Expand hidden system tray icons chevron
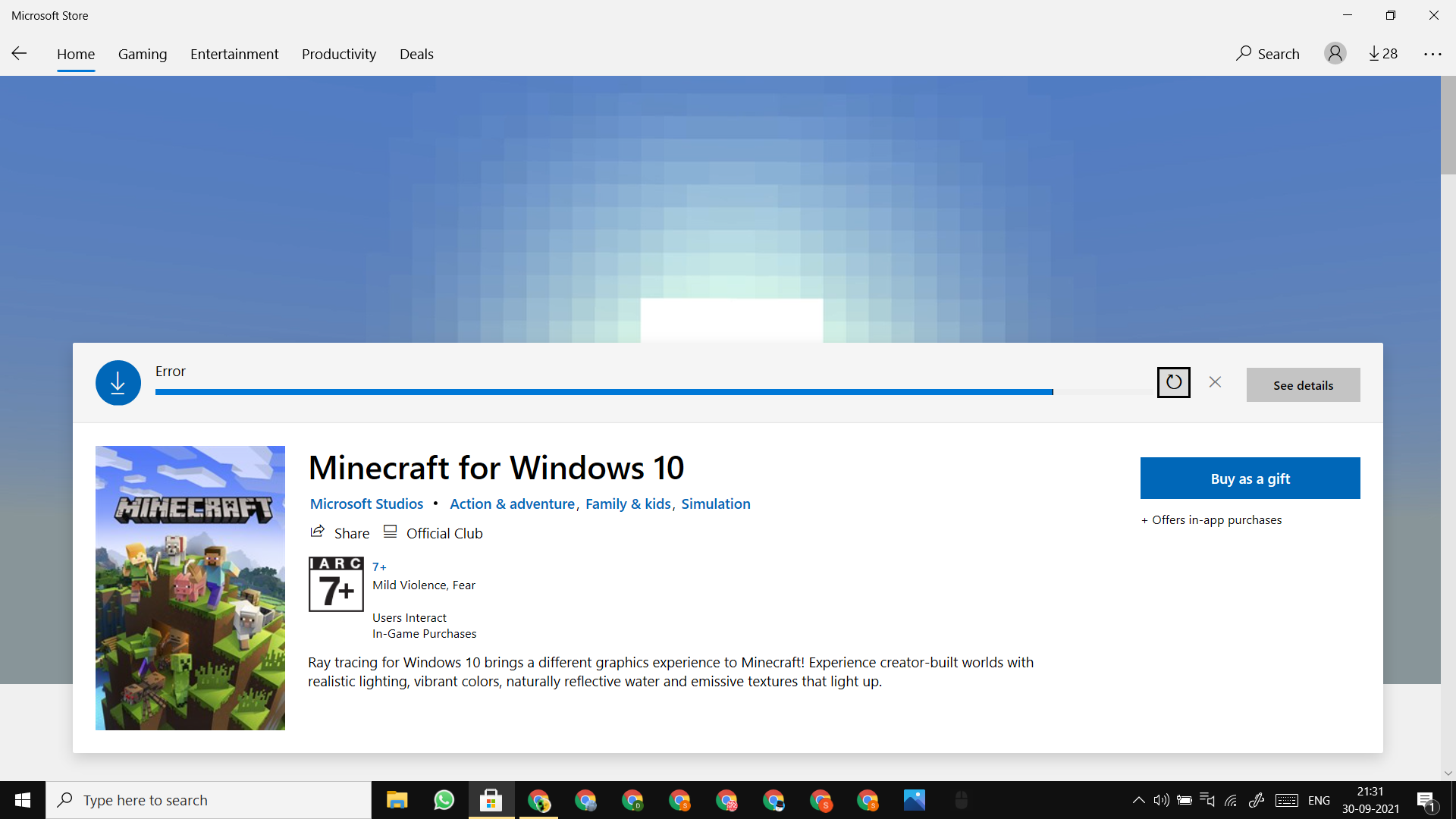 [x=1138, y=800]
